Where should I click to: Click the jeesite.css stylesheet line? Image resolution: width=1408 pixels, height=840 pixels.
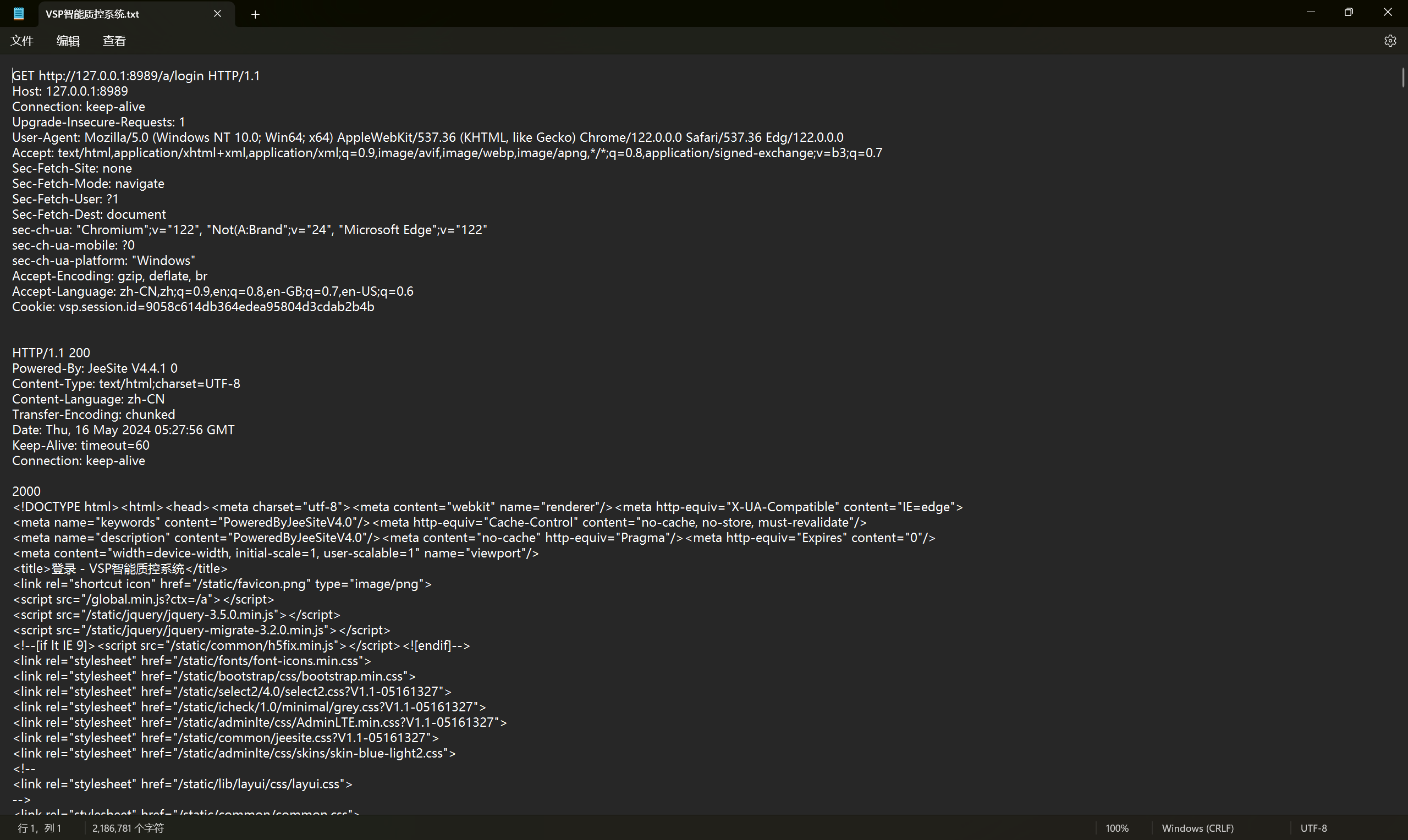226,738
